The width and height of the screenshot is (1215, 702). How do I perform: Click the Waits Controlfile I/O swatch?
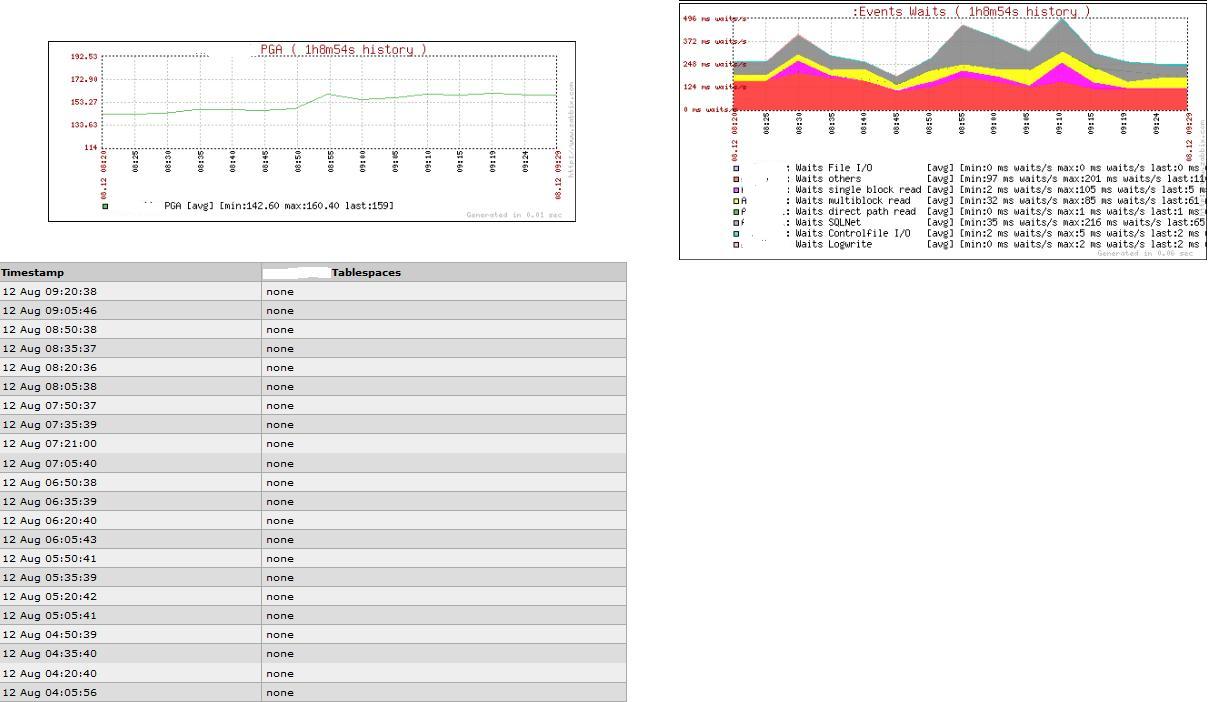pos(737,234)
